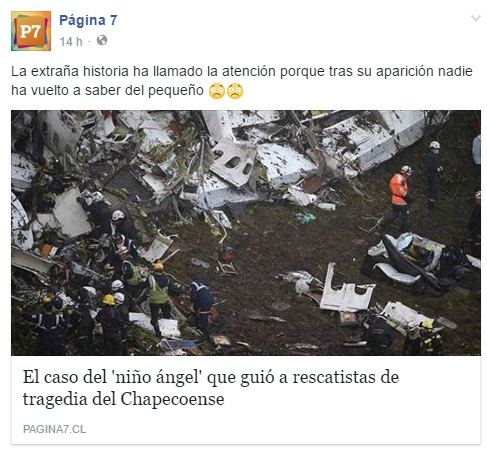Click the white debris piece on the grass

pyautogui.click(x=347, y=290)
